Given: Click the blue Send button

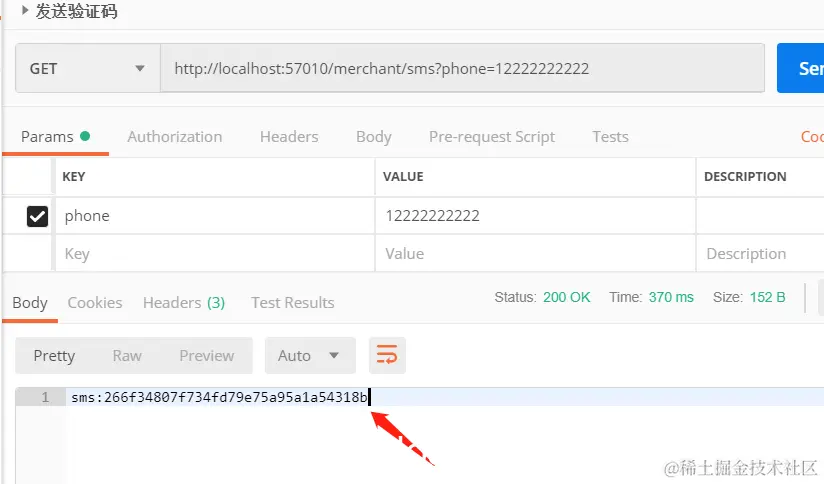Looking at the screenshot, I should click(x=801, y=68).
